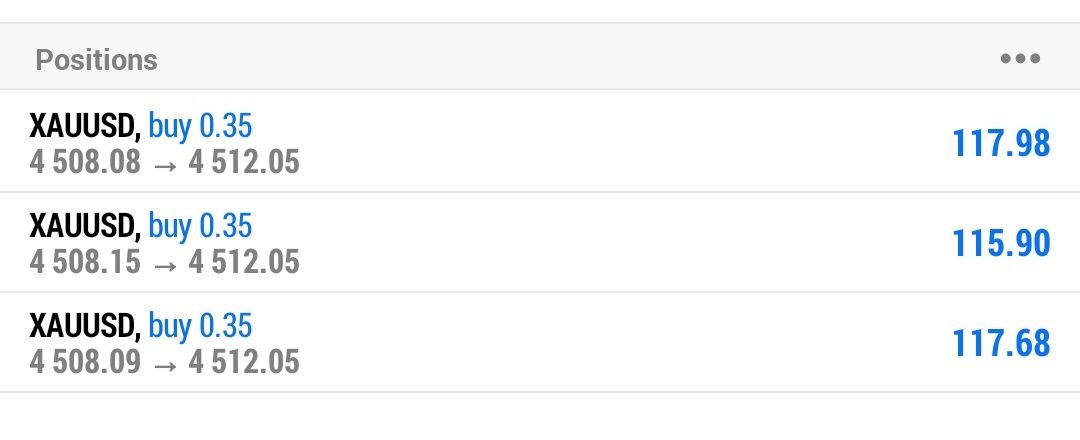The width and height of the screenshot is (1080, 440).
Task: Click the open price 4 508.15
Action: coord(85,262)
